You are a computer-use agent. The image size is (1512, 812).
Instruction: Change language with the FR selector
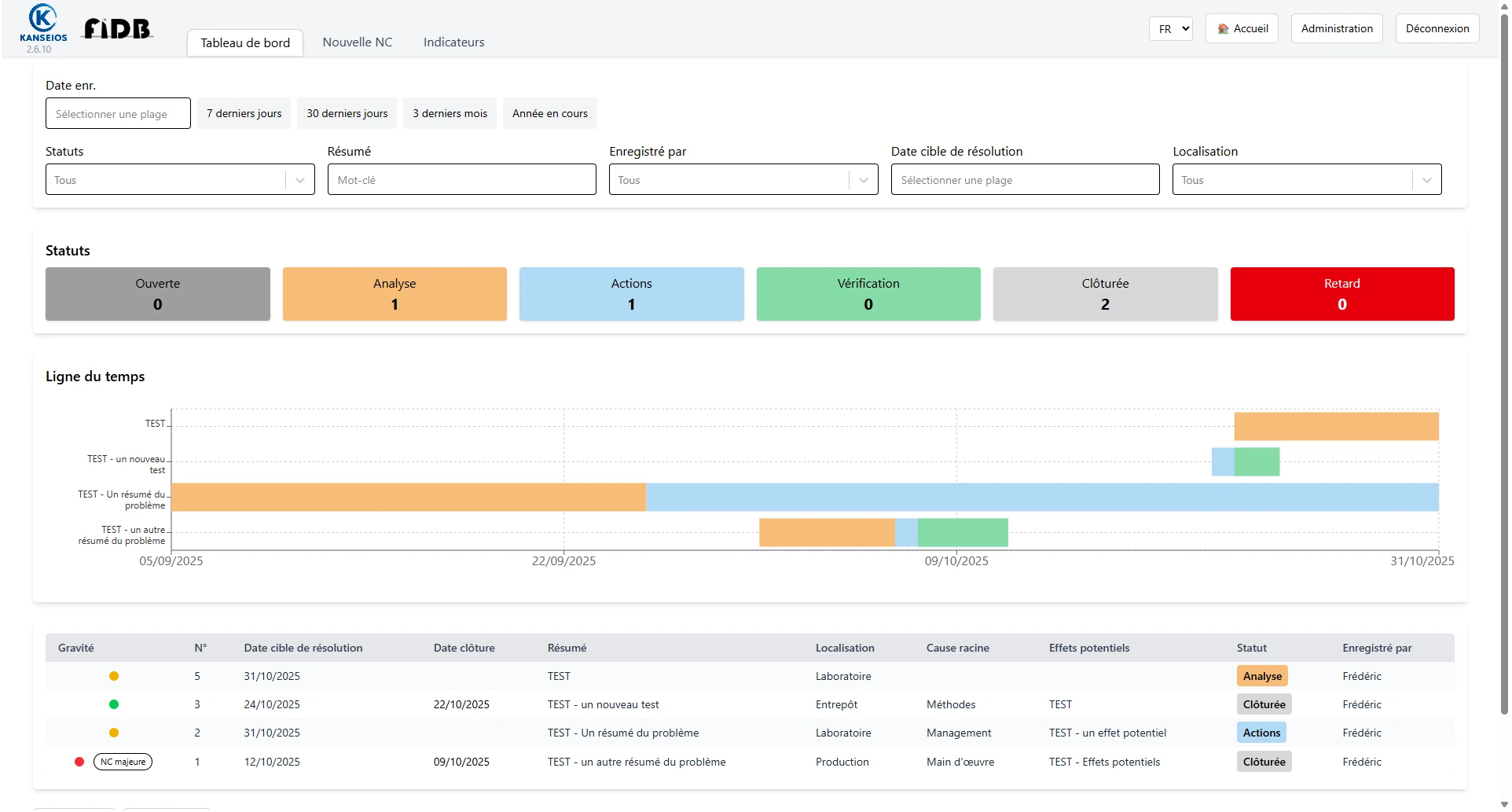1170,29
